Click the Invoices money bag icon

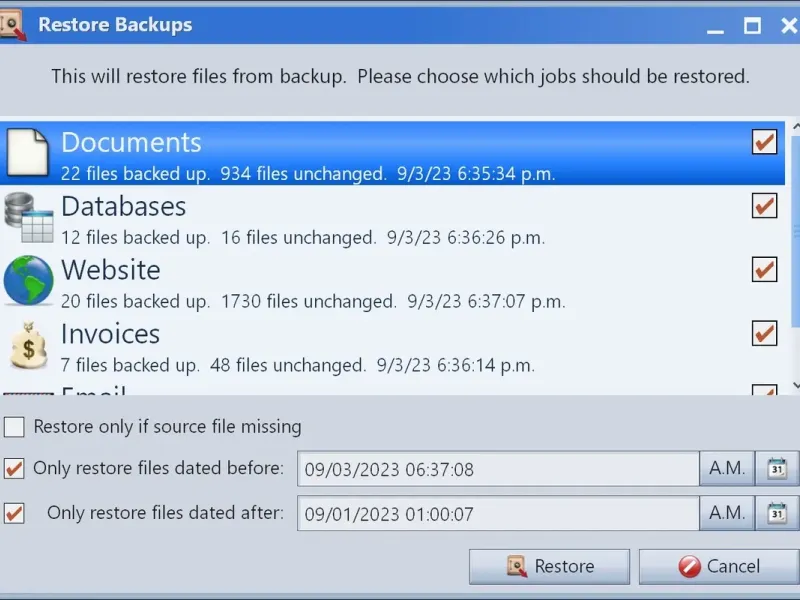tap(28, 345)
